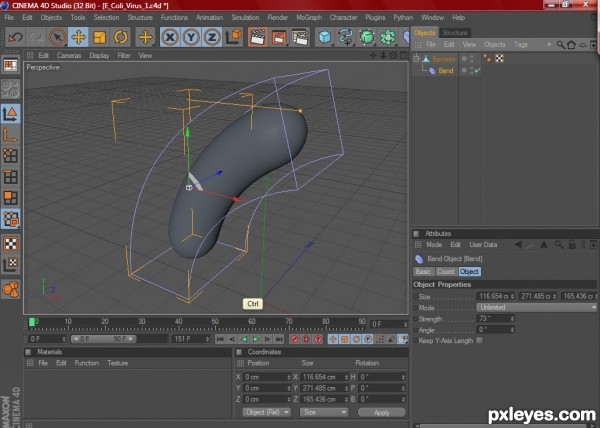Screen dimensions: 600x428
Task: Switch to the Structure tab
Action: click(455, 33)
